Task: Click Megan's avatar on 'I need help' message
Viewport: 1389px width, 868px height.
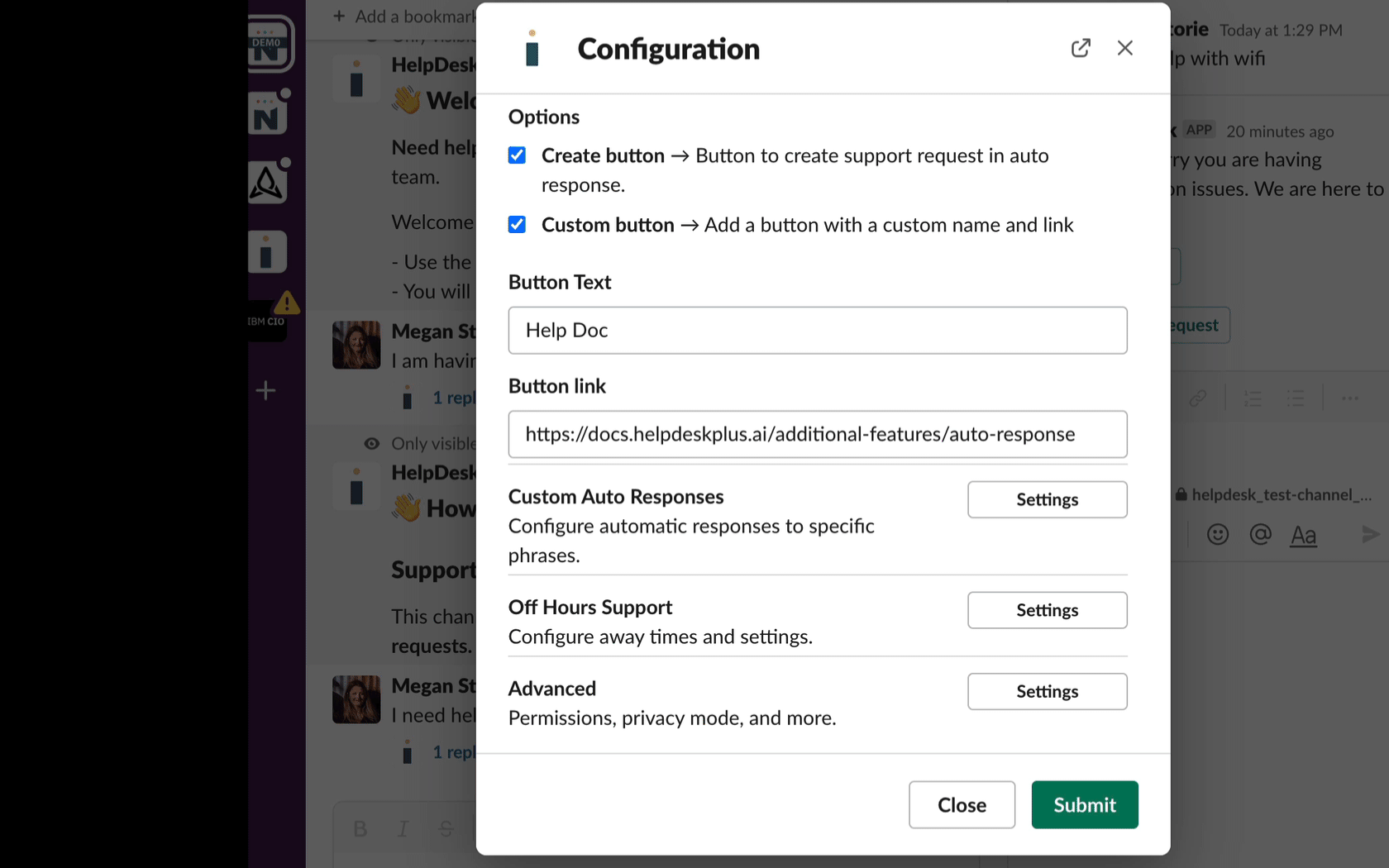Action: tap(356, 699)
